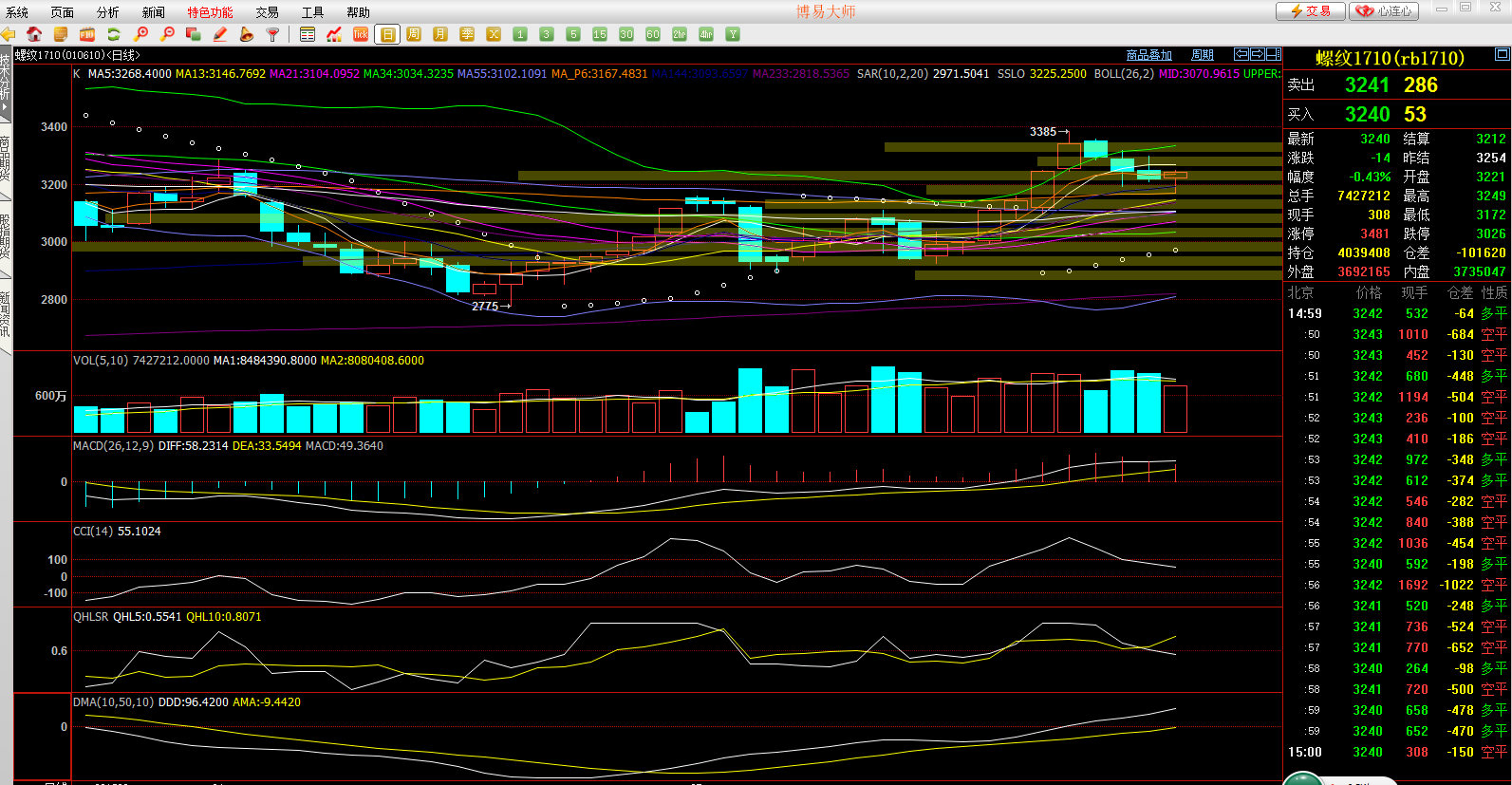Maximize the quote panel beside 螺纹1710(rb1710) title

click(1503, 54)
